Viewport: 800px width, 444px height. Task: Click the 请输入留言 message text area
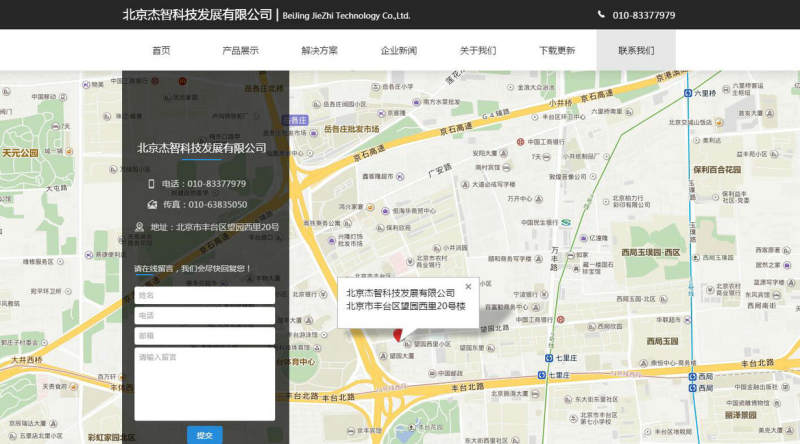[x=204, y=383]
